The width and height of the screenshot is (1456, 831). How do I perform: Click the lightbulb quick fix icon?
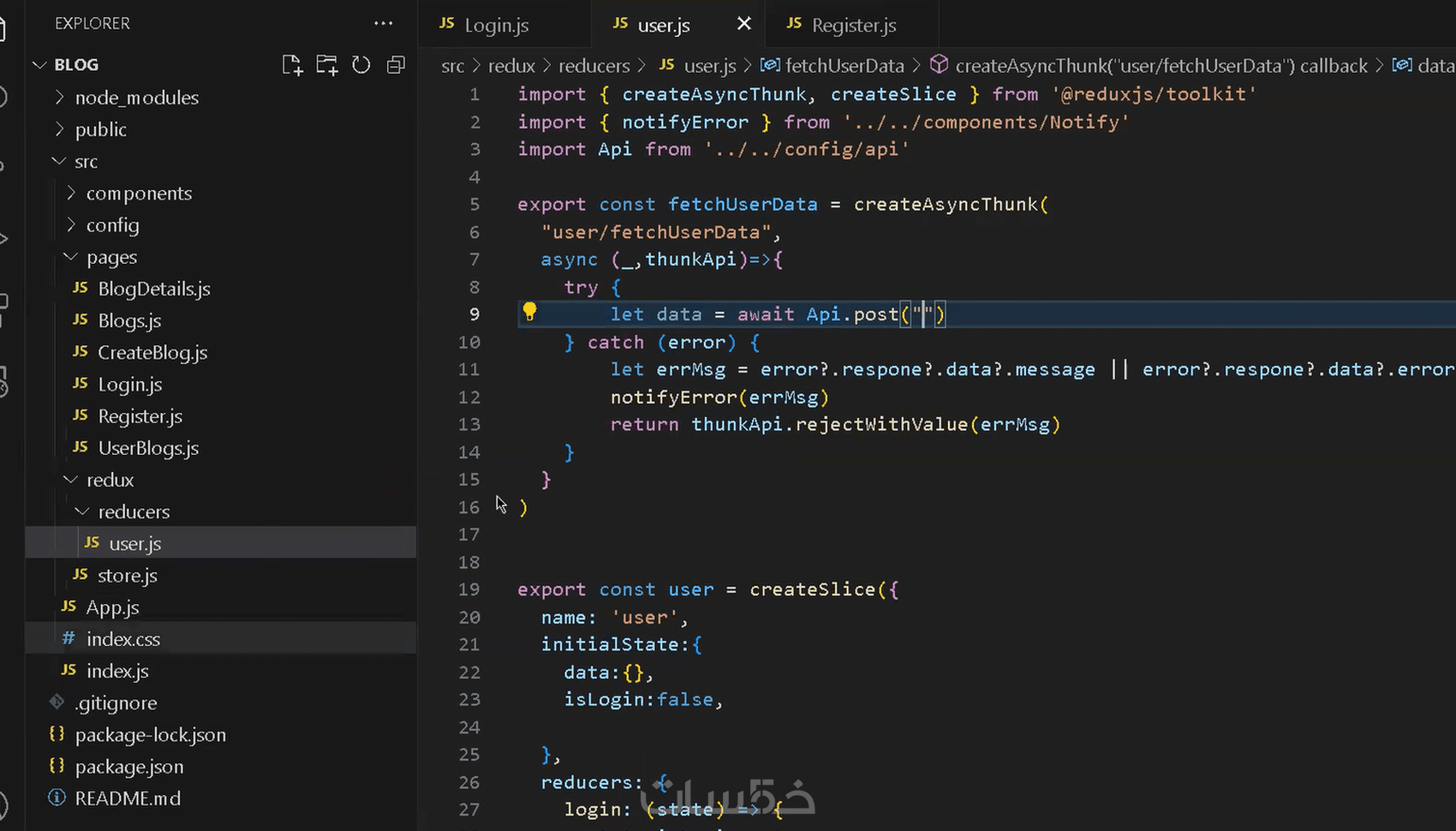pos(529,313)
